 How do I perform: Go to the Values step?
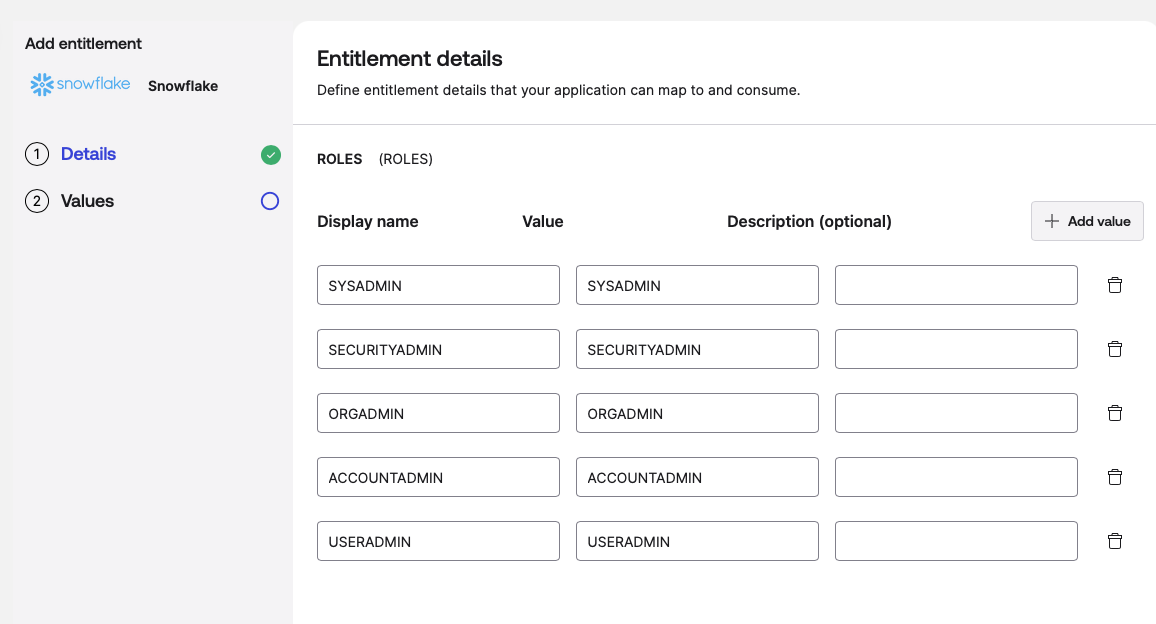pyautogui.click(x=87, y=201)
